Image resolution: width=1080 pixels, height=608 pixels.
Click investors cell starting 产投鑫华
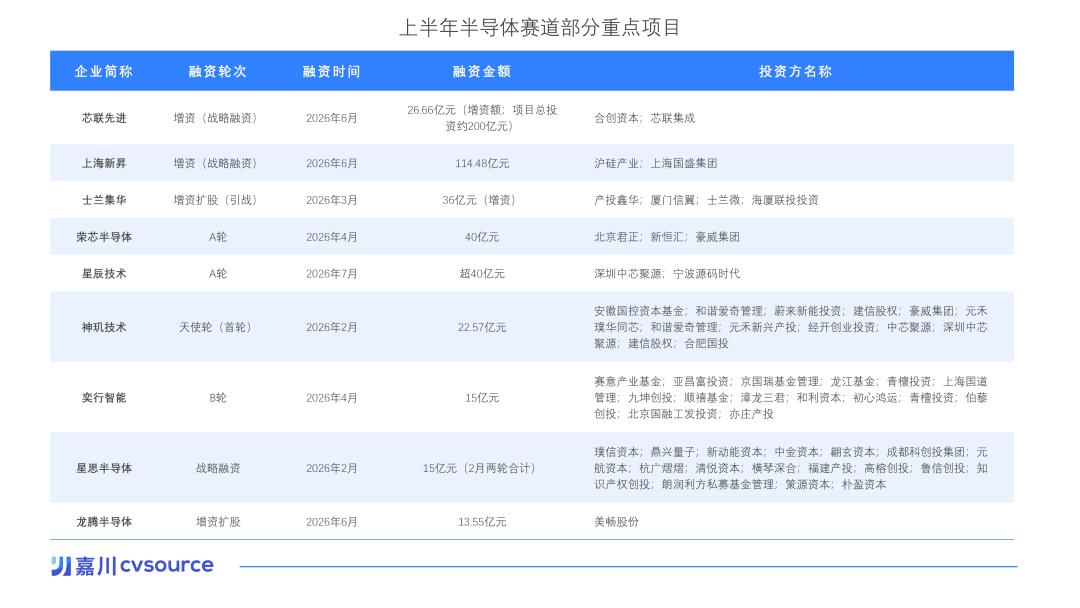(x=707, y=200)
